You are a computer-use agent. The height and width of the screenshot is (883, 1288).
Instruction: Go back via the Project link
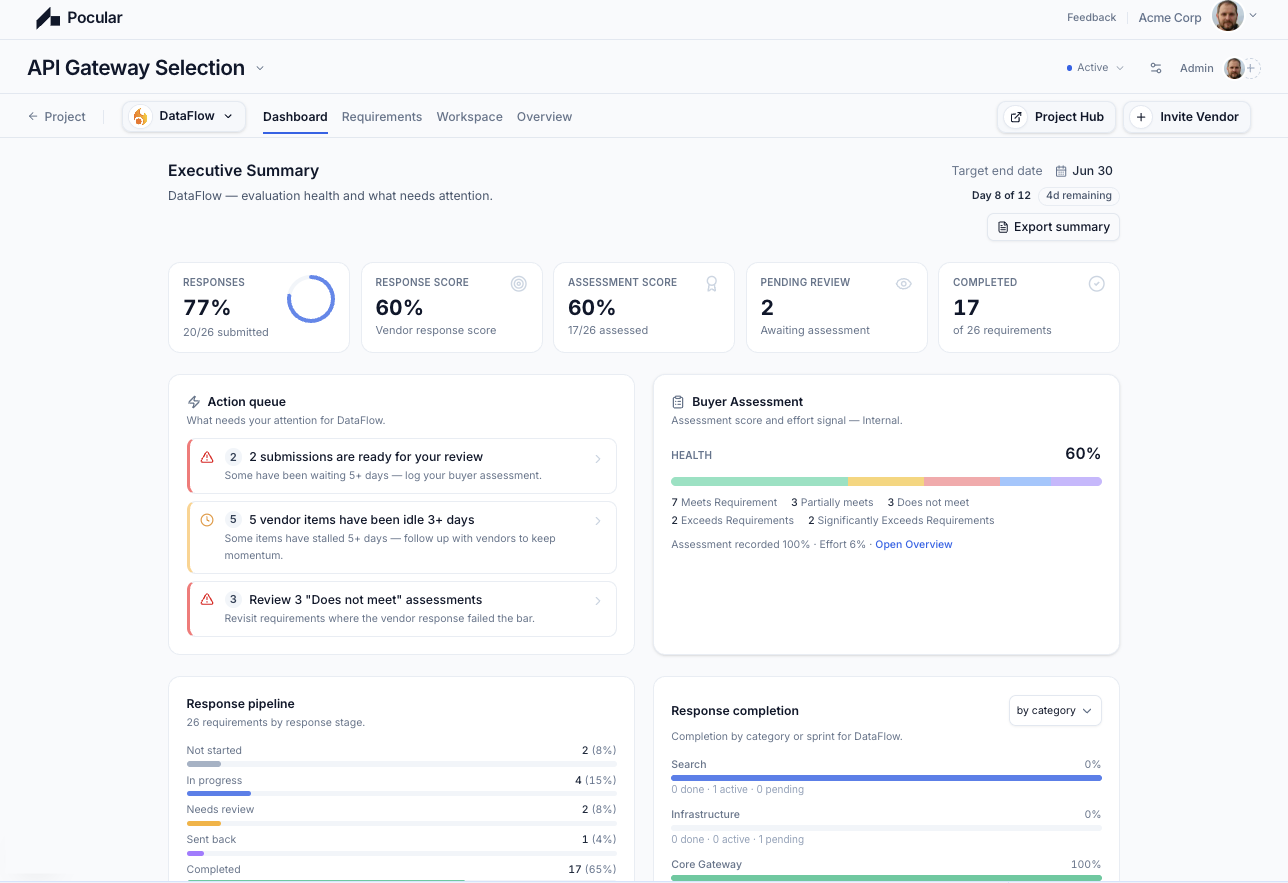(x=57, y=117)
